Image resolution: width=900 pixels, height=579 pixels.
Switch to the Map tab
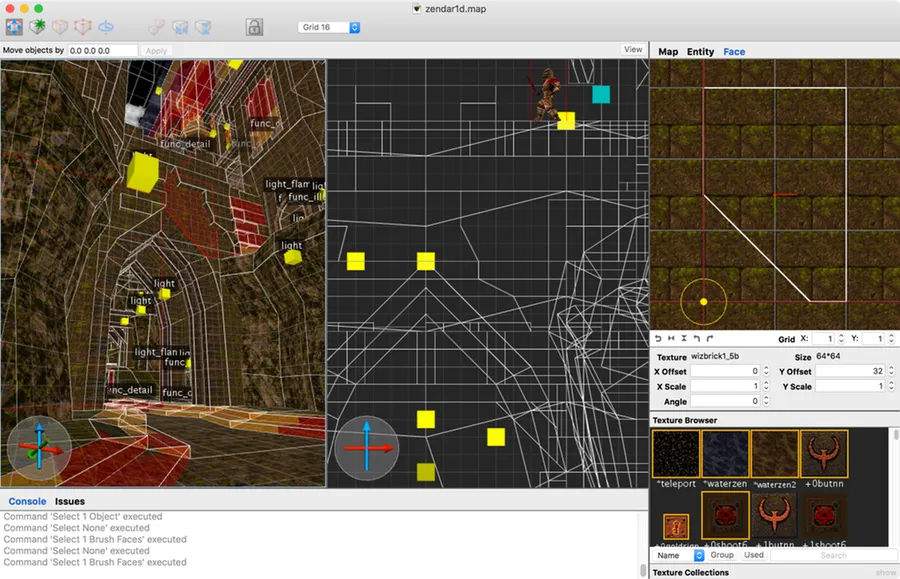click(x=668, y=52)
